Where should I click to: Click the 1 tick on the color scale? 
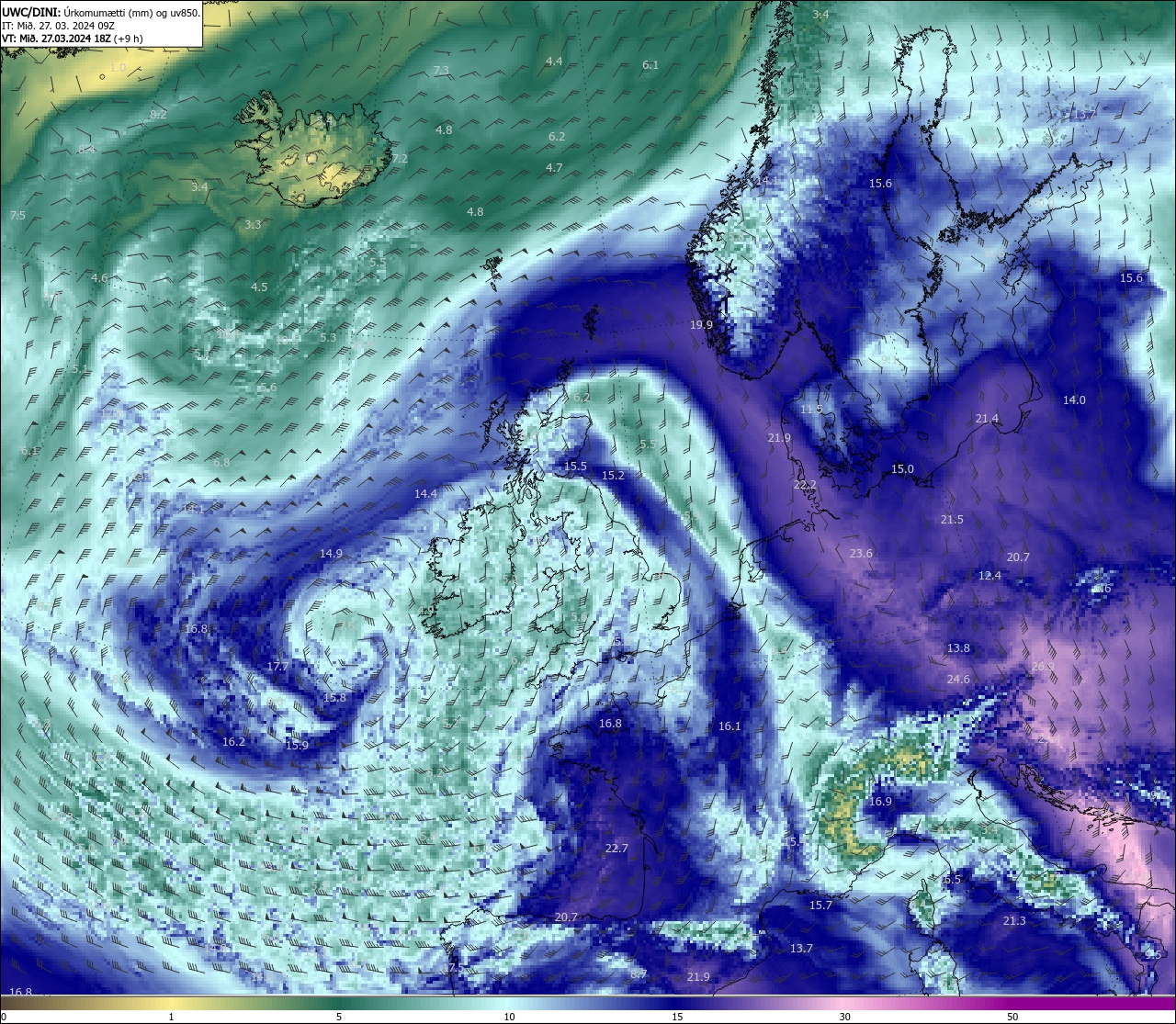171,1017
